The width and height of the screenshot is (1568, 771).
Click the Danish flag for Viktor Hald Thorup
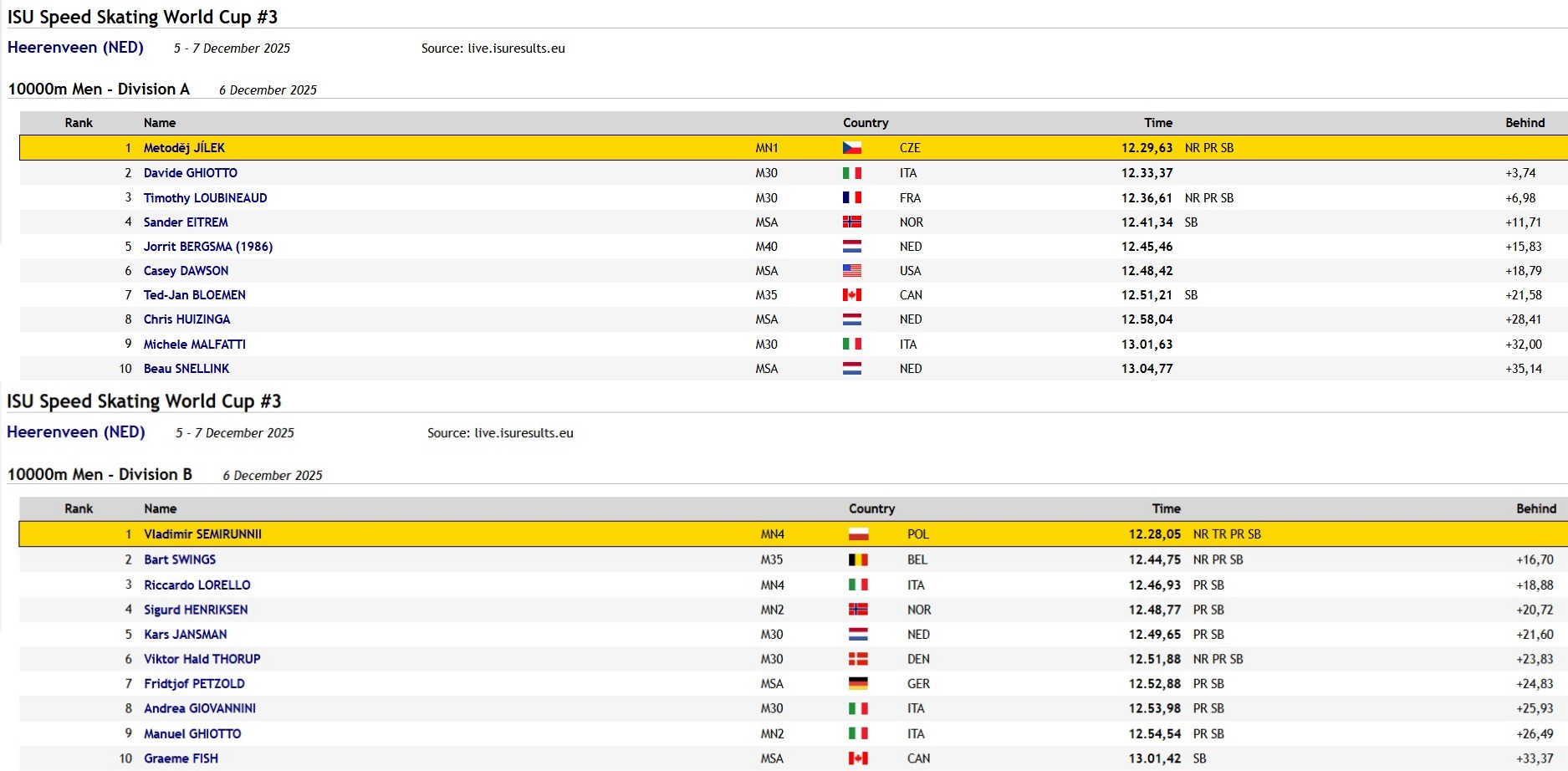(x=858, y=659)
